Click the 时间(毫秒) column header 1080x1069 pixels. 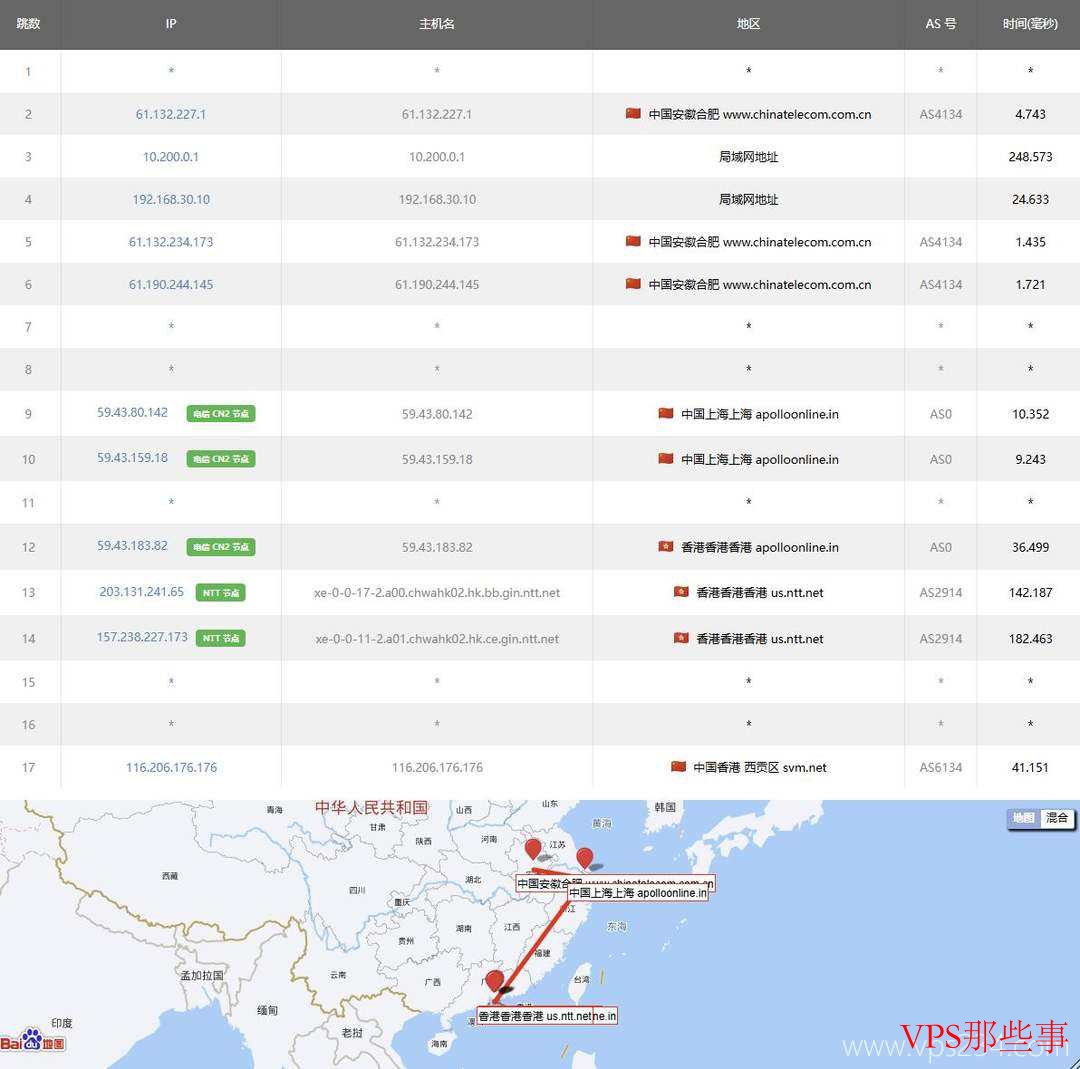pos(1030,24)
